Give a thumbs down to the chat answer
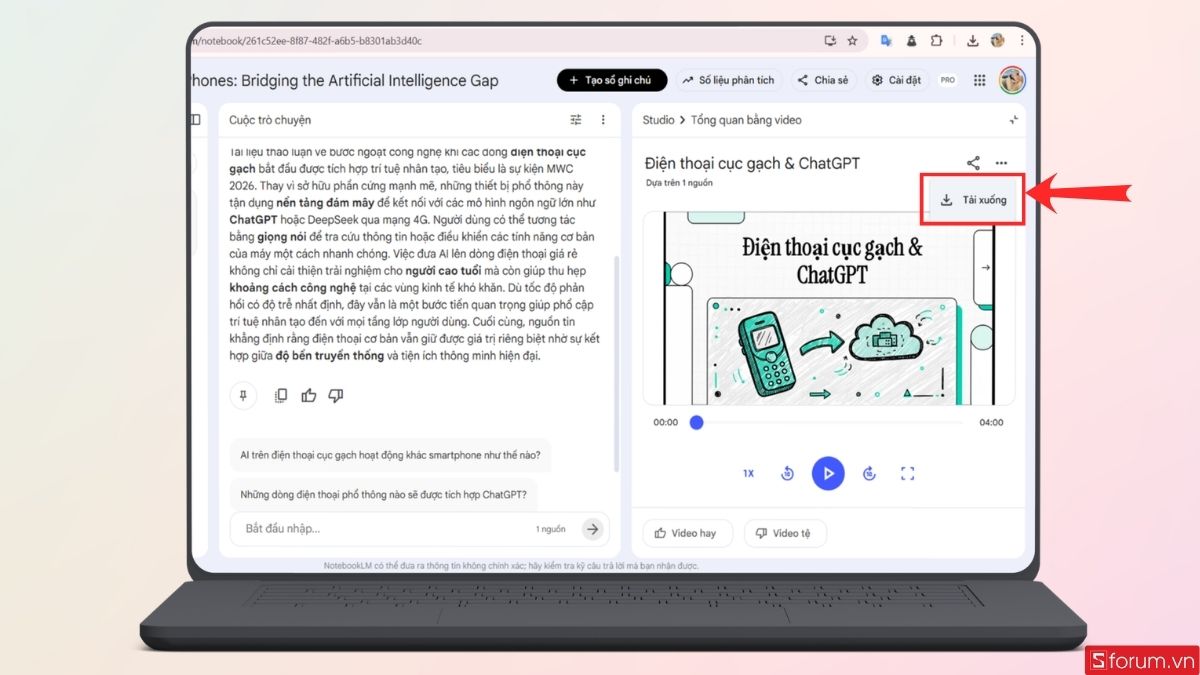This screenshot has width=1200, height=675. coord(336,395)
